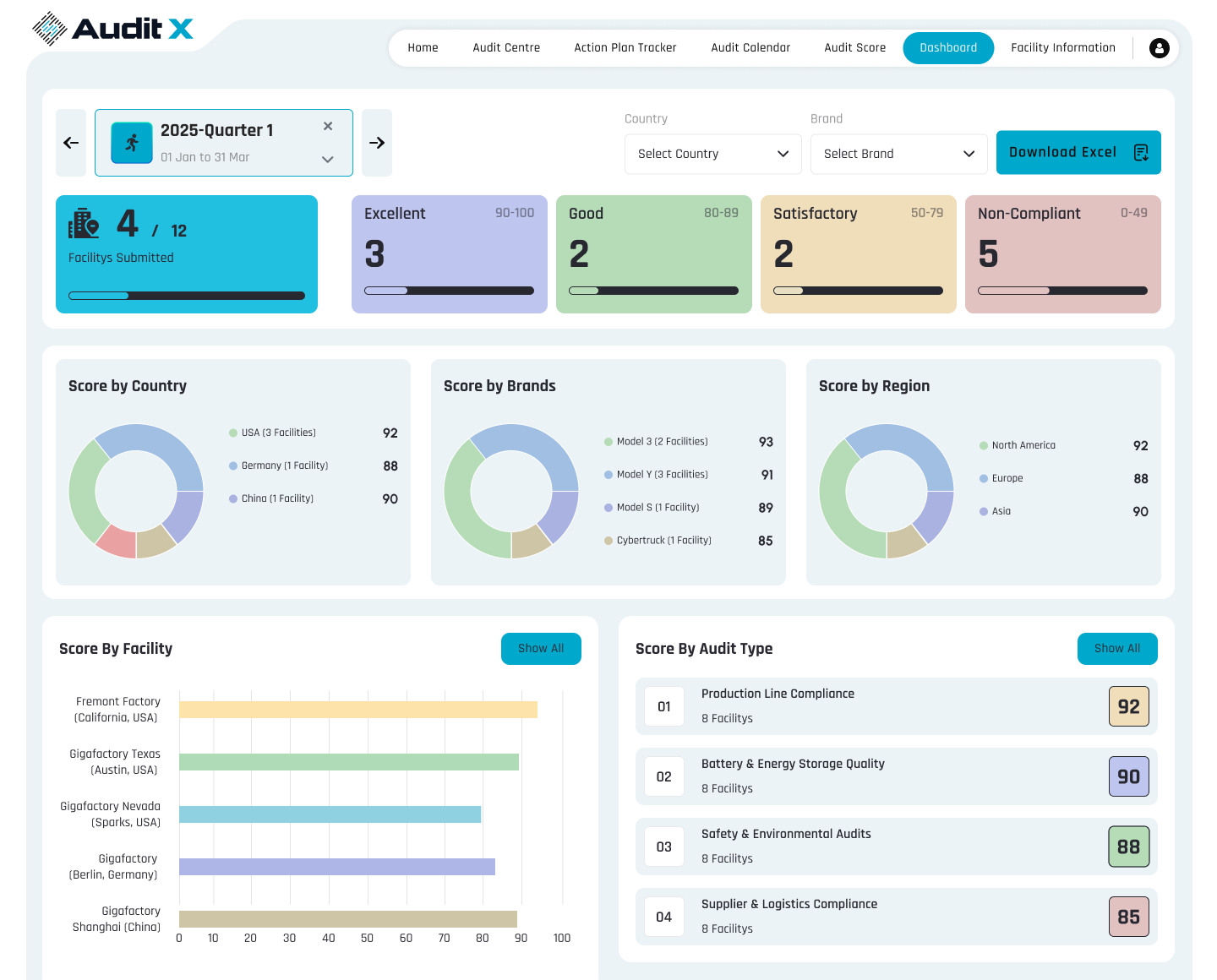Click the Non-Compliant progress bar
Image resolution: width=1217 pixels, height=980 pixels.
pos(1062,291)
